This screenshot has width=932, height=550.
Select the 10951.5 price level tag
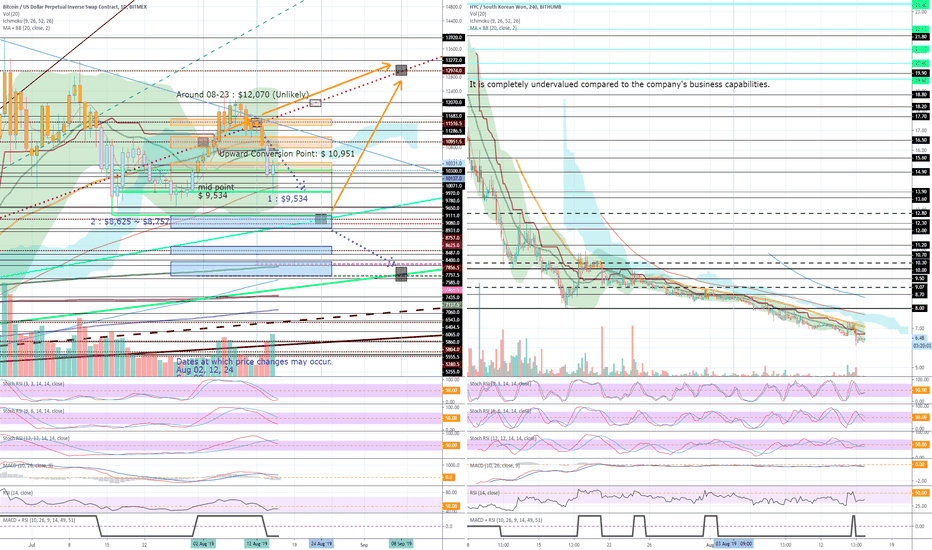[x=453, y=142]
